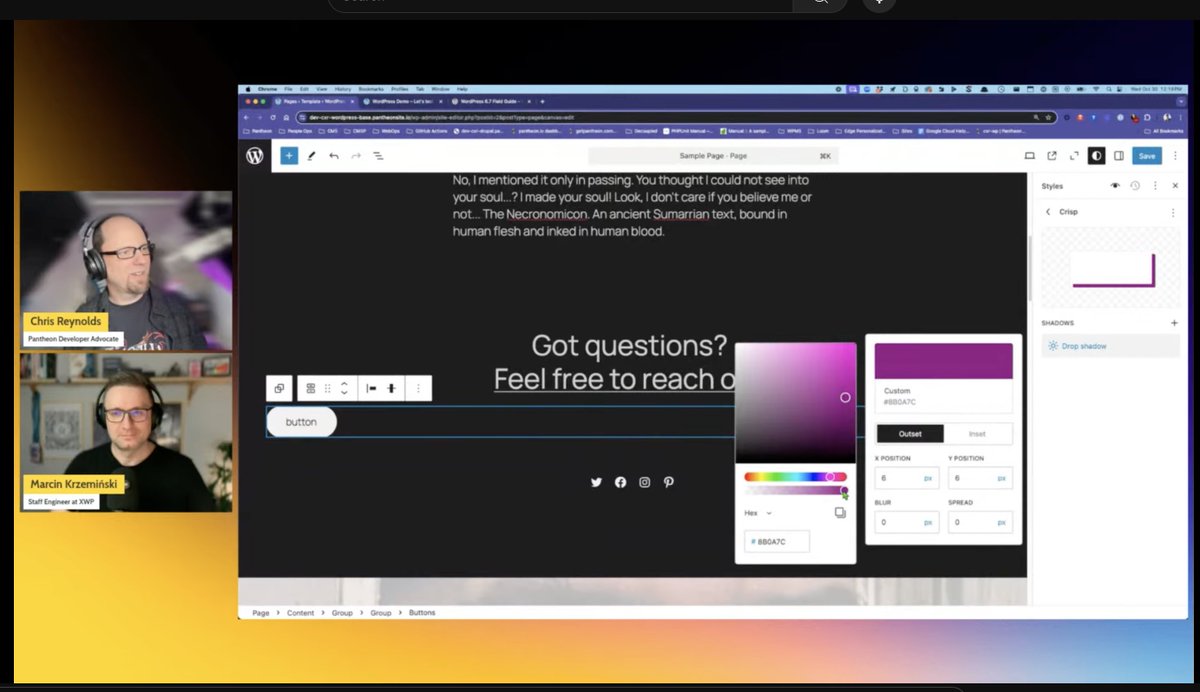Click the Twitter social icon
Screen dimensions: 1200x692
coord(596,482)
